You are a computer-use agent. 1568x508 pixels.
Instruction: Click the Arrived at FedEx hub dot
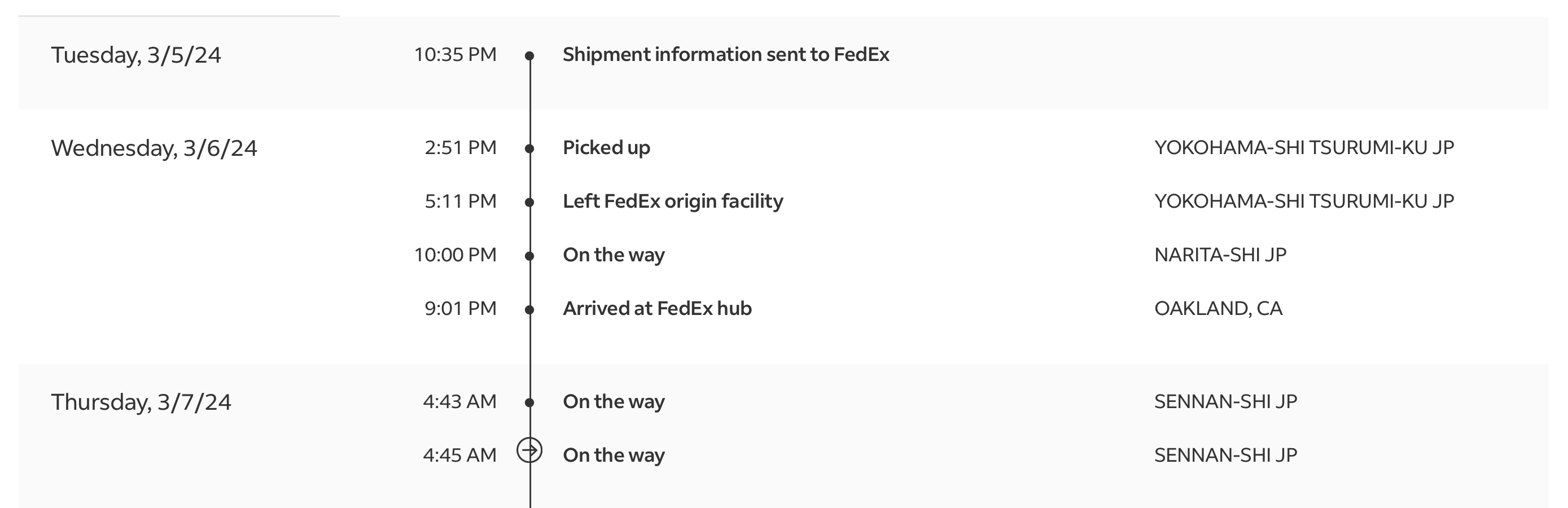529,310
